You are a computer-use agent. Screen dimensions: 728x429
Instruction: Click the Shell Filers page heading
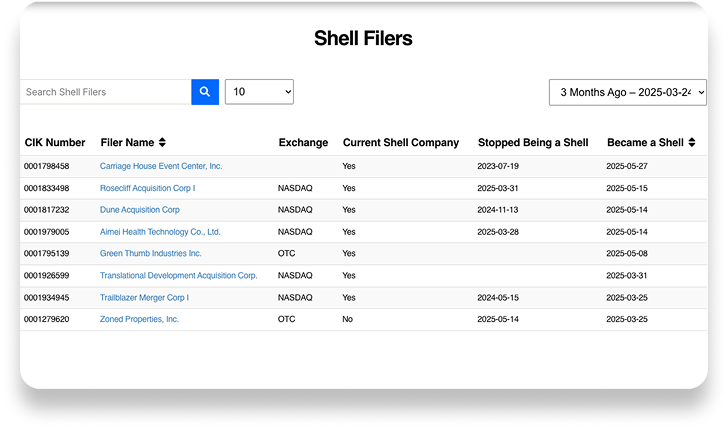[363, 39]
